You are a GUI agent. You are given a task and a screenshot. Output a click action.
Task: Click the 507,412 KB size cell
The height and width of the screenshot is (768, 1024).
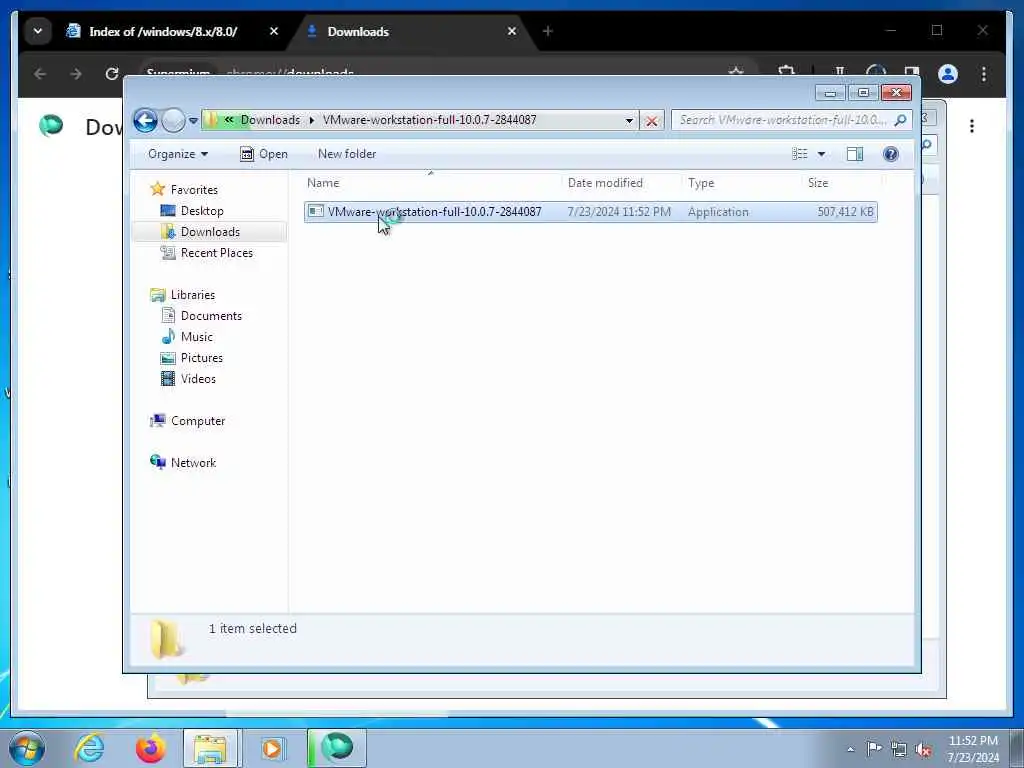point(845,212)
